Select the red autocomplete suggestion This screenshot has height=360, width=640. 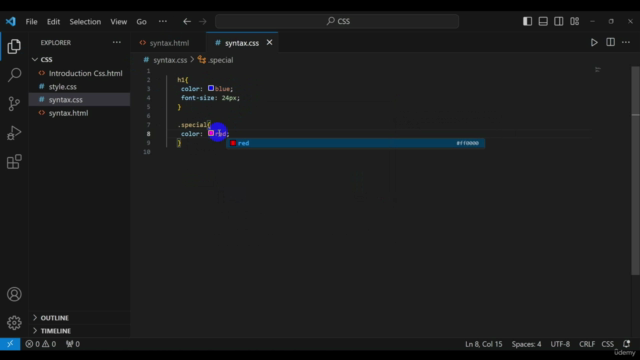coord(356,143)
